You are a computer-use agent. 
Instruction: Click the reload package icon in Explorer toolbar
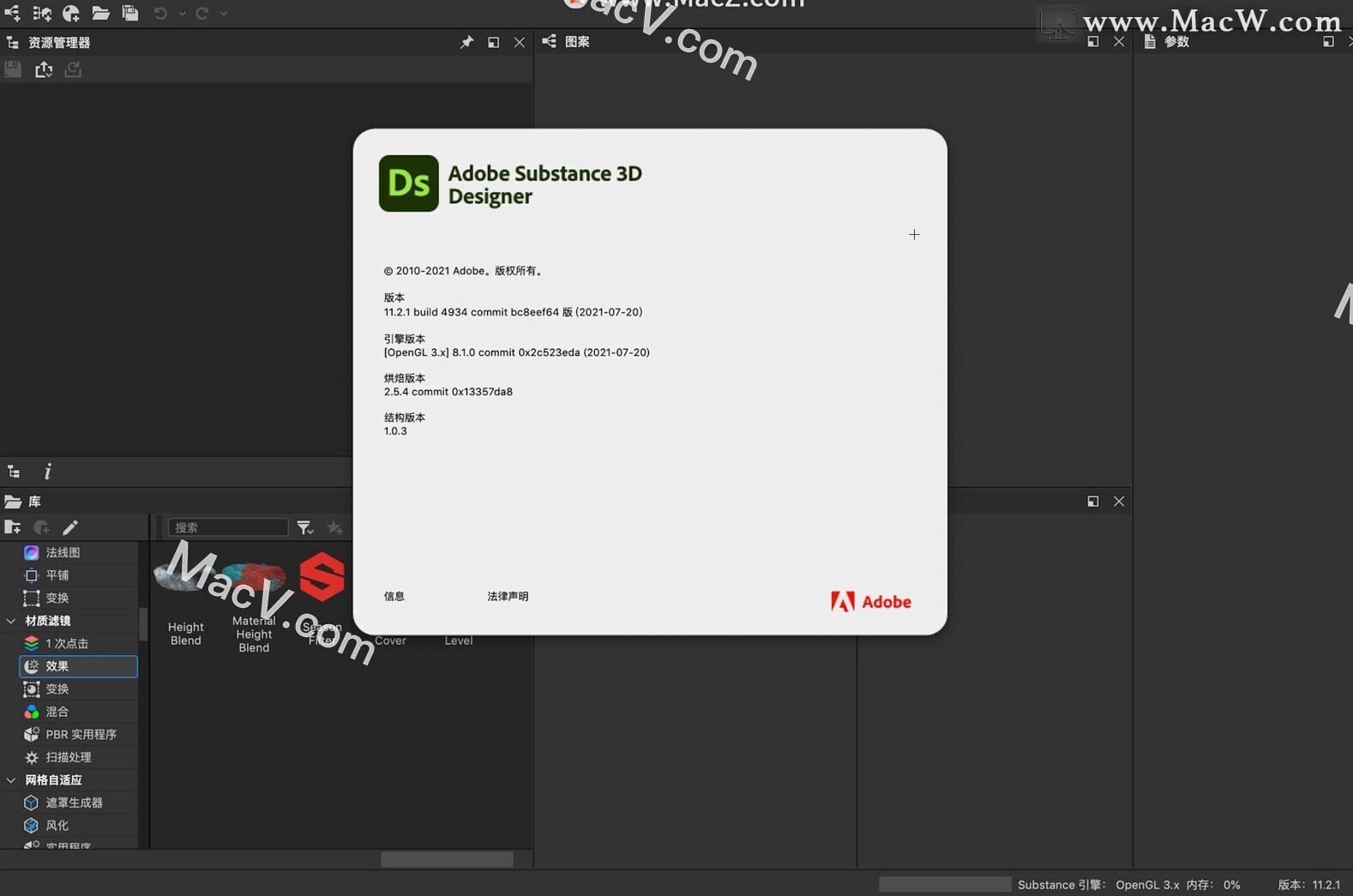[x=73, y=69]
